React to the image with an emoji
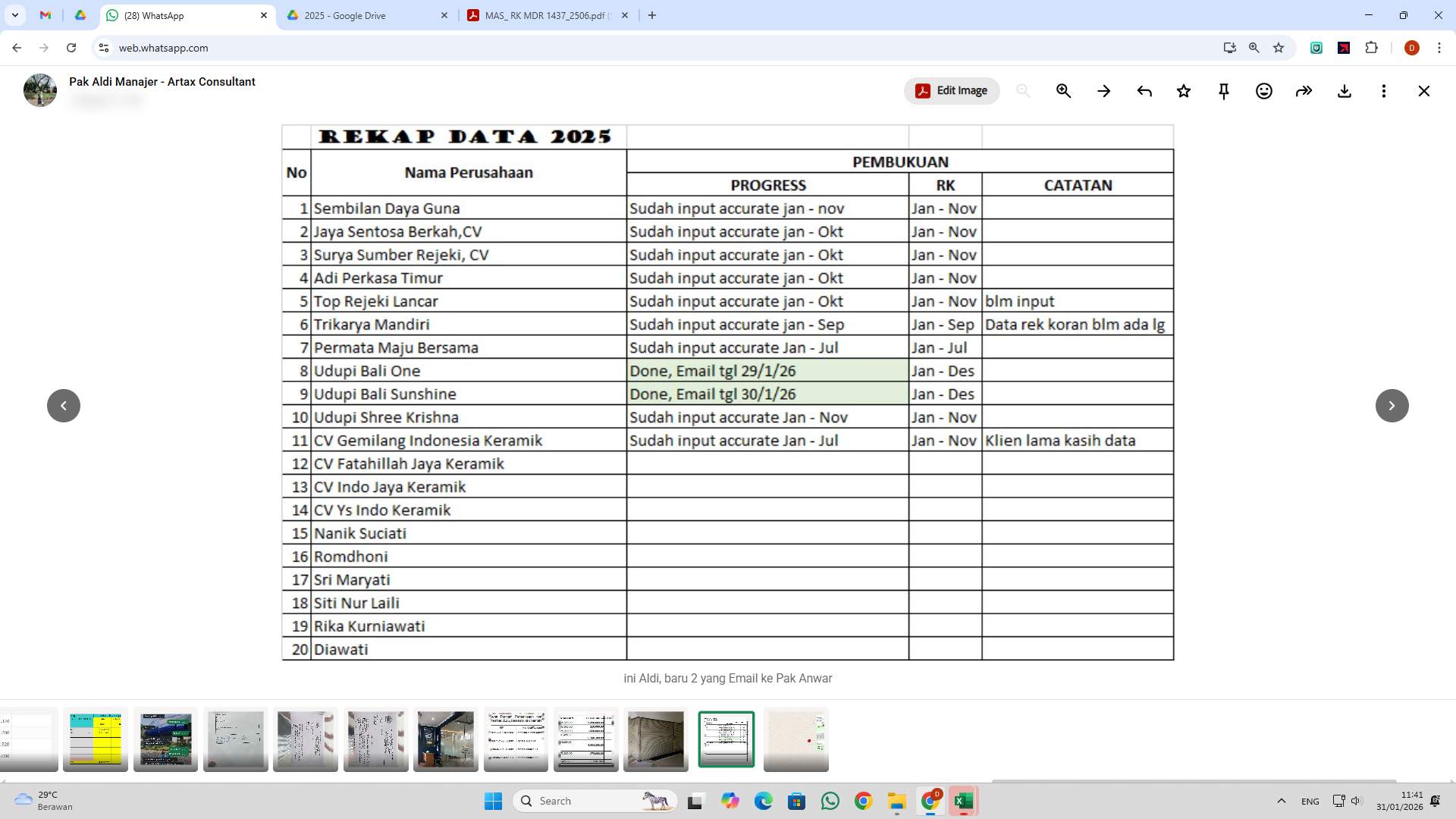The width and height of the screenshot is (1456, 819). 1263,90
